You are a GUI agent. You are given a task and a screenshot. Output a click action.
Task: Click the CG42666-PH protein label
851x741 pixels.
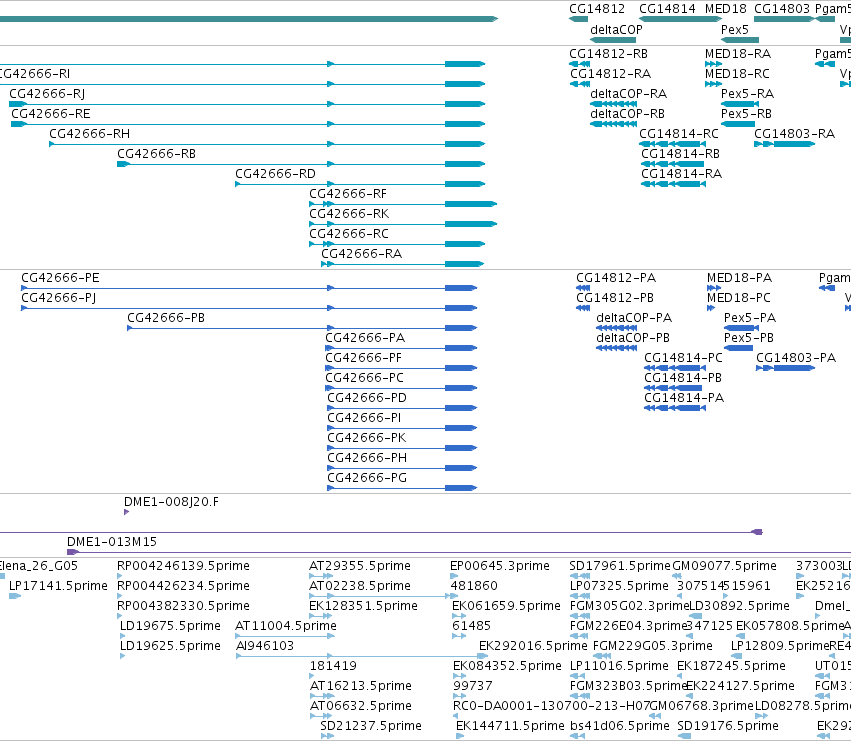point(367,459)
